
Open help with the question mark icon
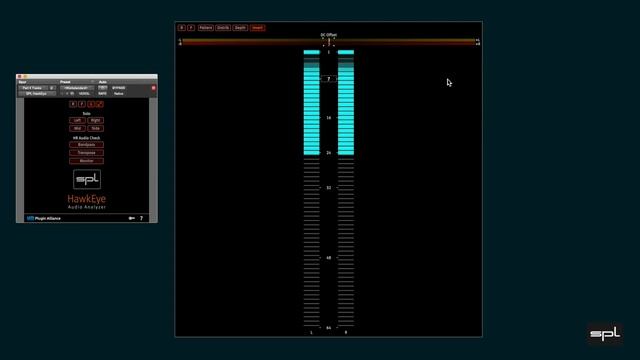[x=142, y=218]
